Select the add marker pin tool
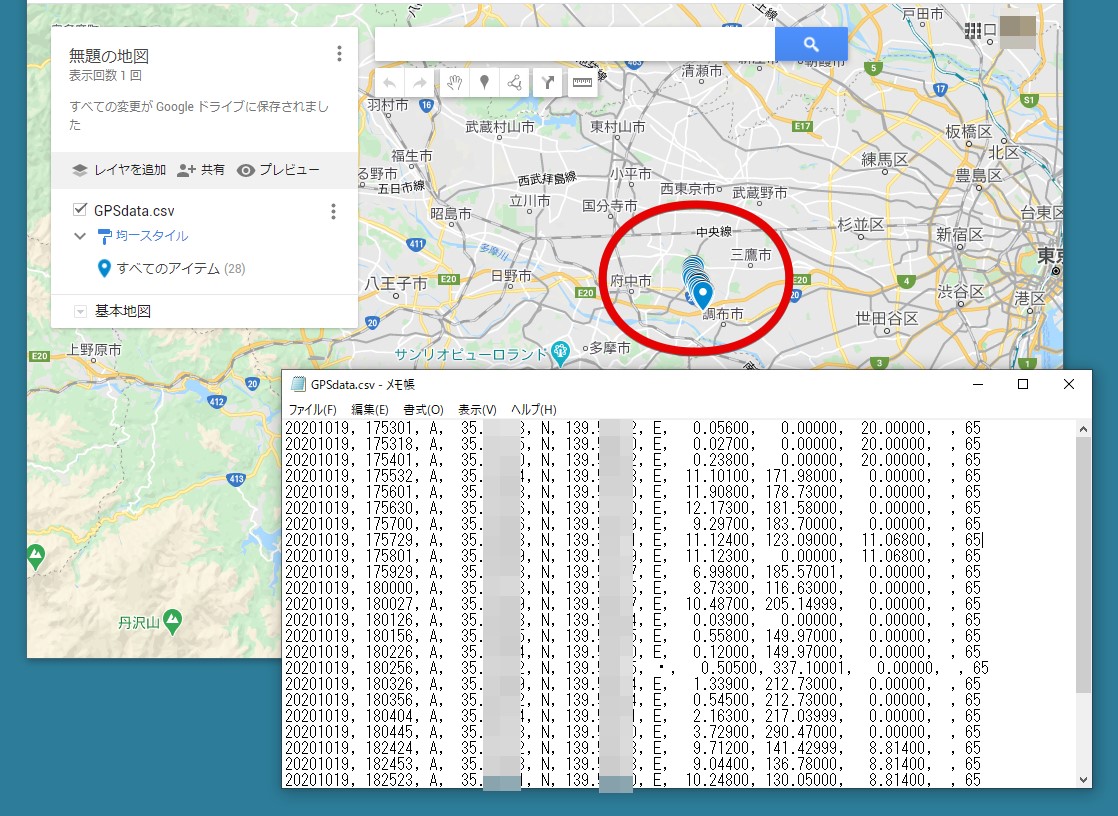The image size is (1118, 816). pyautogui.click(x=484, y=83)
